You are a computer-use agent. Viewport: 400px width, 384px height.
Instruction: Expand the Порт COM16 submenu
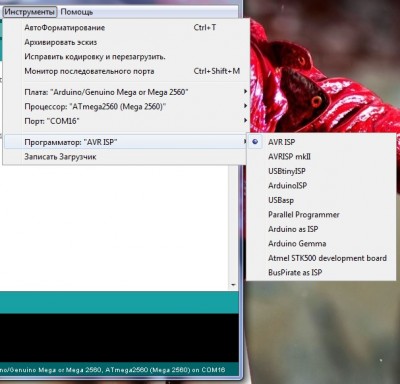pos(126,121)
